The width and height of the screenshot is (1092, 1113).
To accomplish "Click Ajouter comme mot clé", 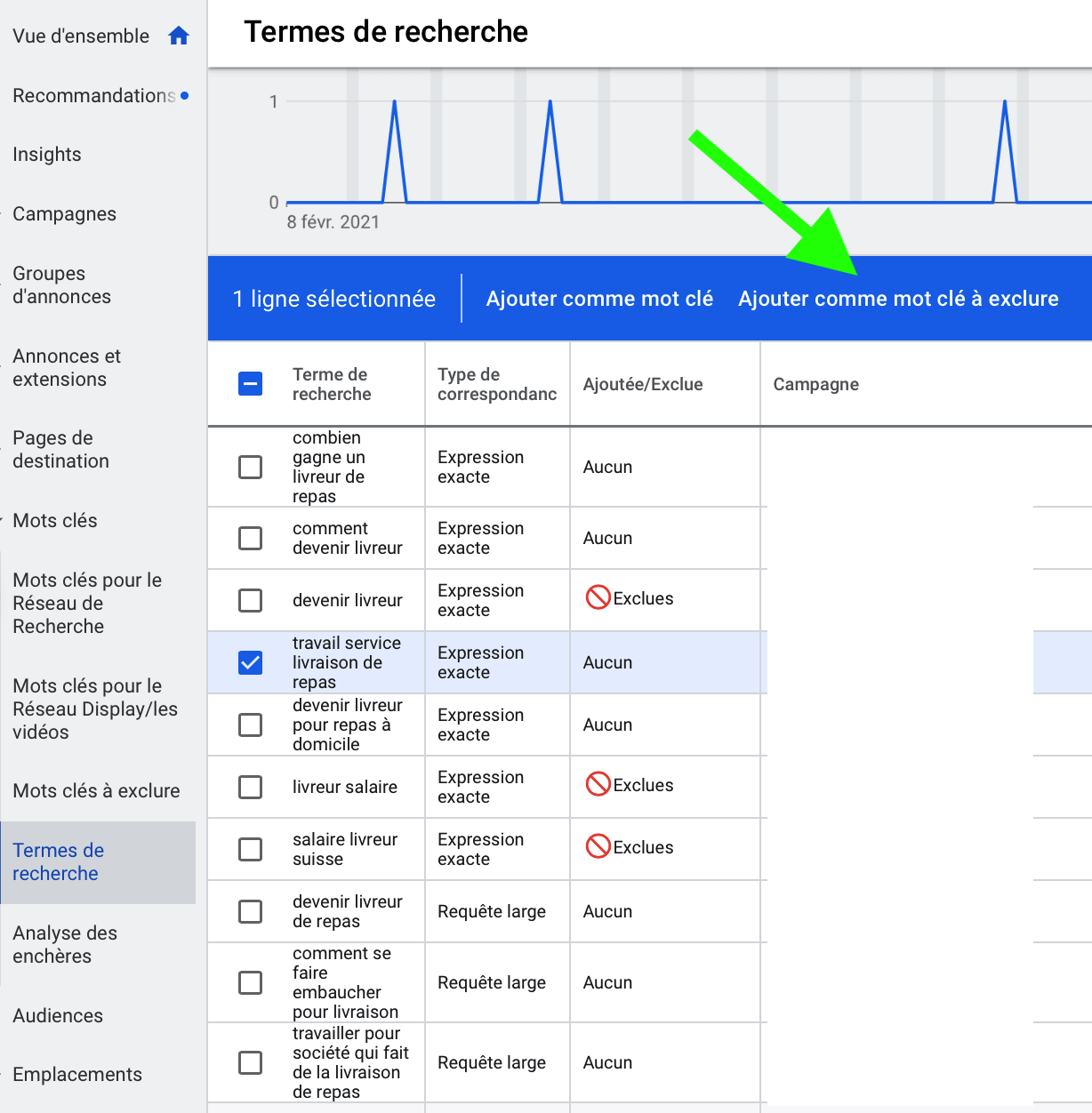I will pos(599,299).
